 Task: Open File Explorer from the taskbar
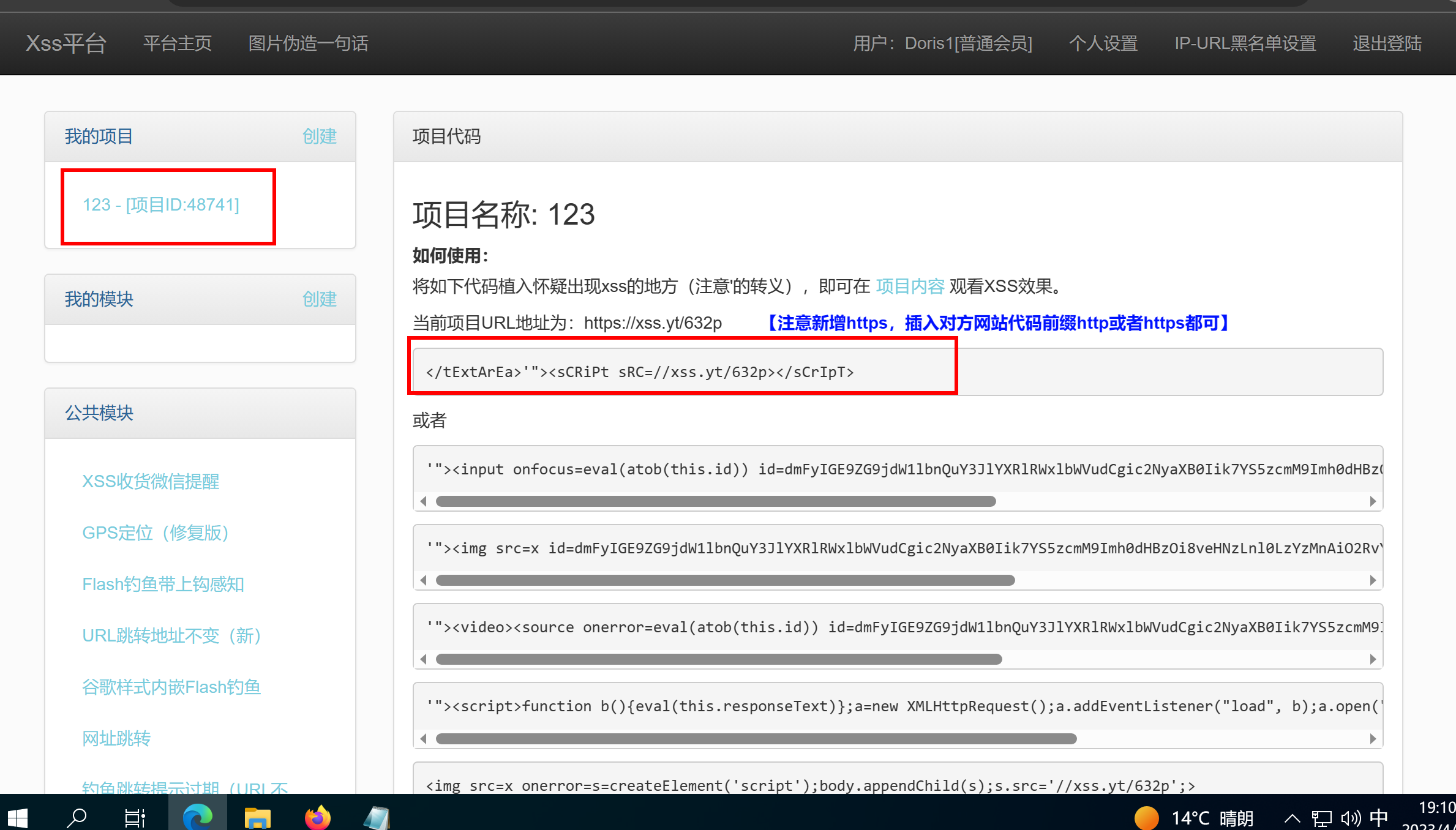click(257, 817)
